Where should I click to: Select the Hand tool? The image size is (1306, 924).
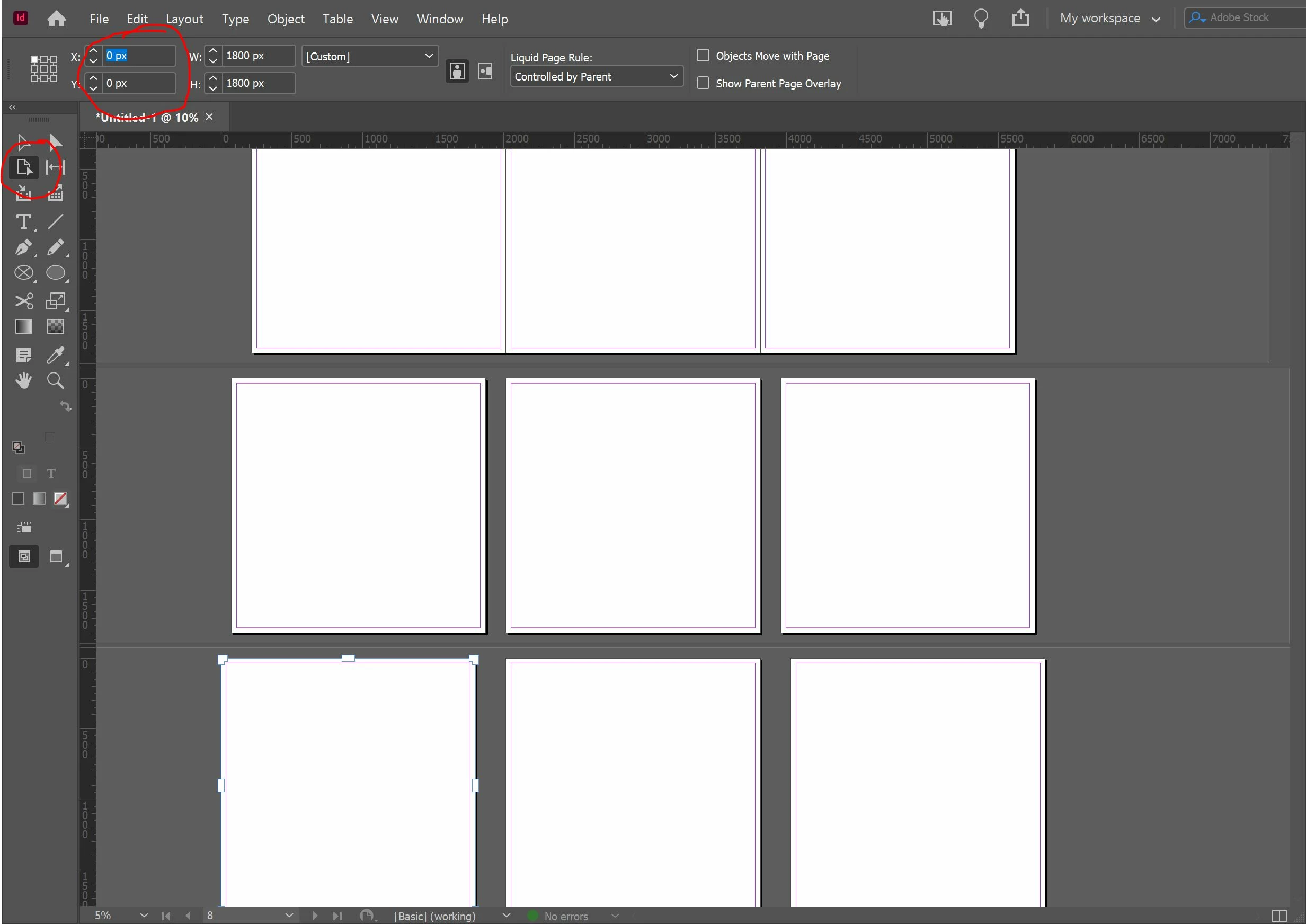(23, 380)
